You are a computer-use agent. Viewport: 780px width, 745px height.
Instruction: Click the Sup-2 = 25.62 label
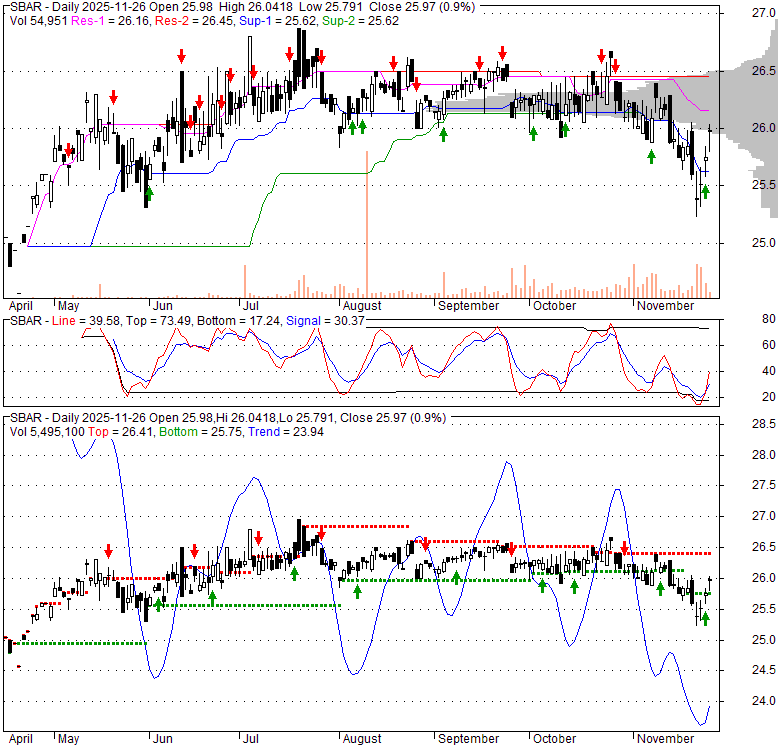tap(360, 21)
